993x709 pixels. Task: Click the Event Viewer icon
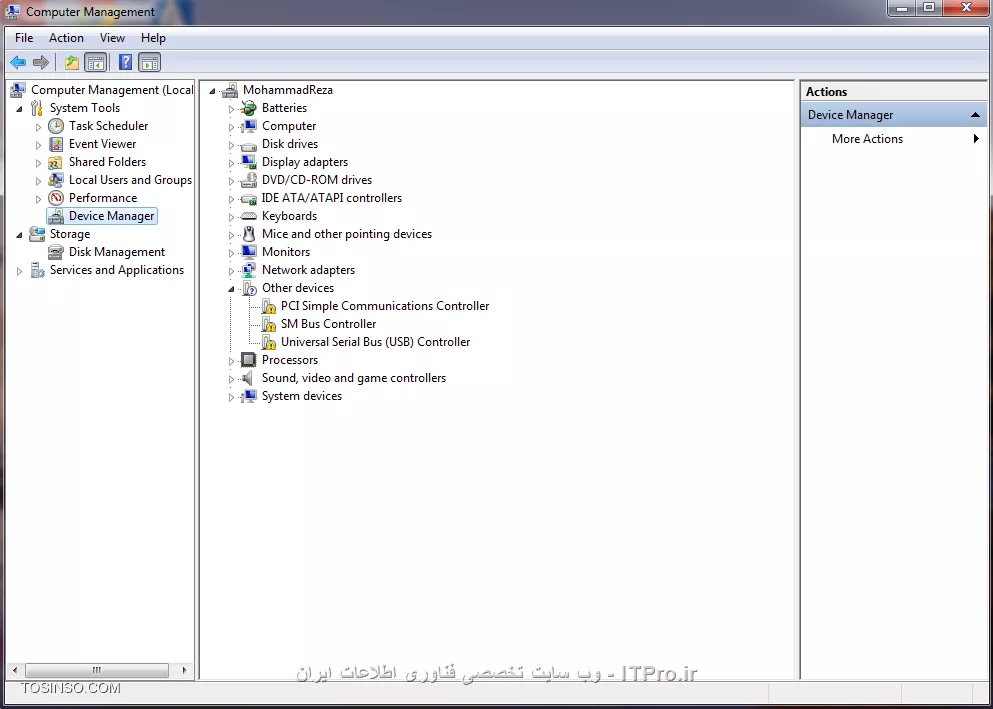tap(56, 144)
